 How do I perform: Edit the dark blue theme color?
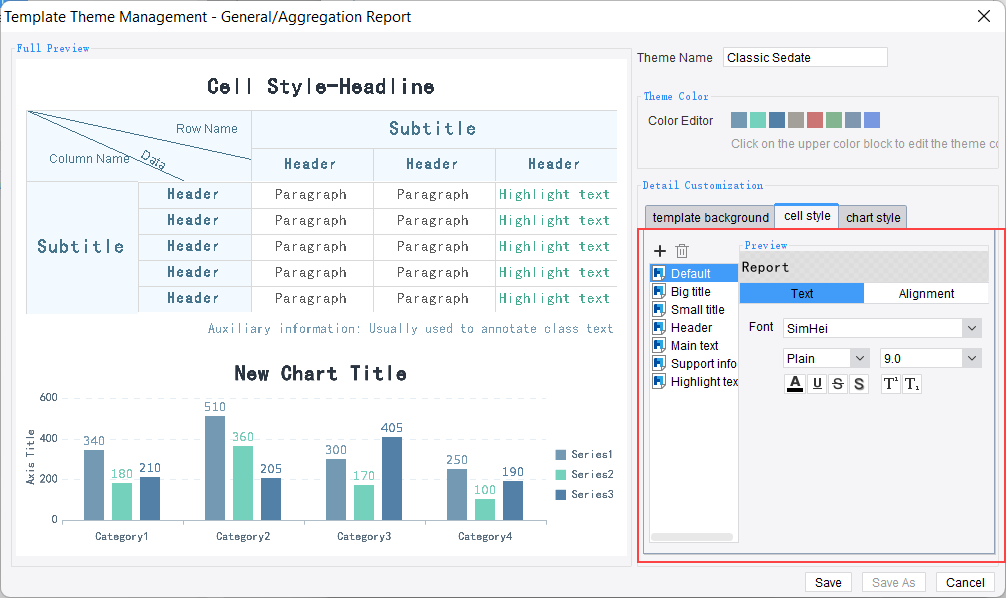(777, 120)
